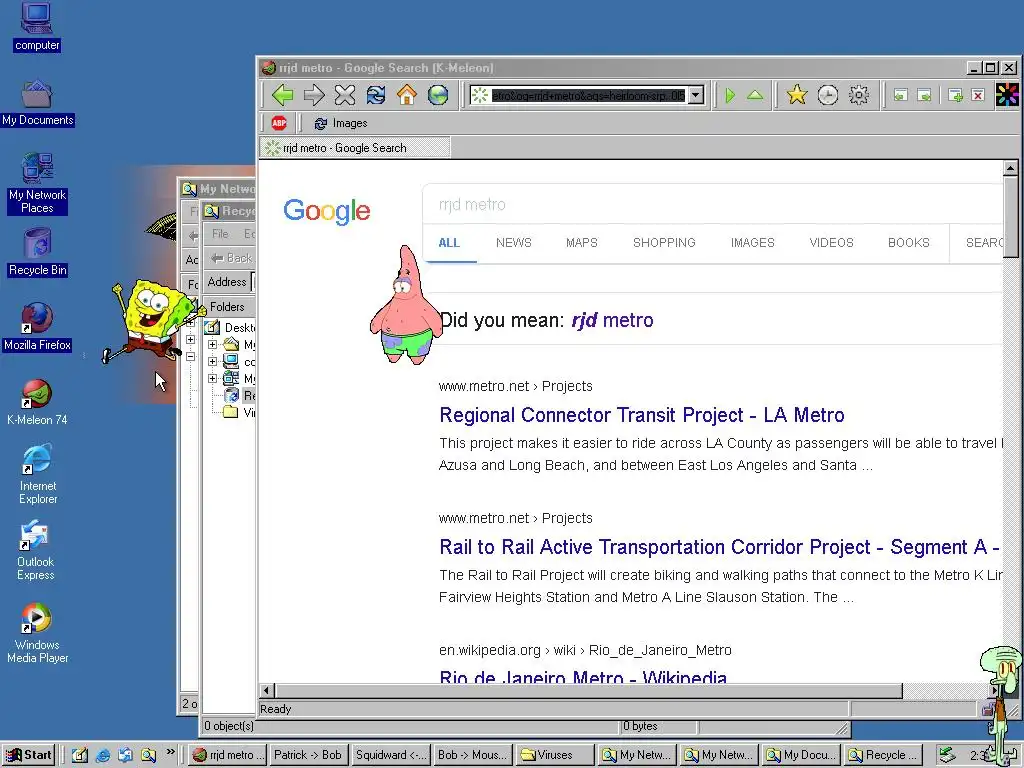This screenshot has height=768, width=1024.
Task: Reload the page with the refresh icon
Action: tap(376, 95)
